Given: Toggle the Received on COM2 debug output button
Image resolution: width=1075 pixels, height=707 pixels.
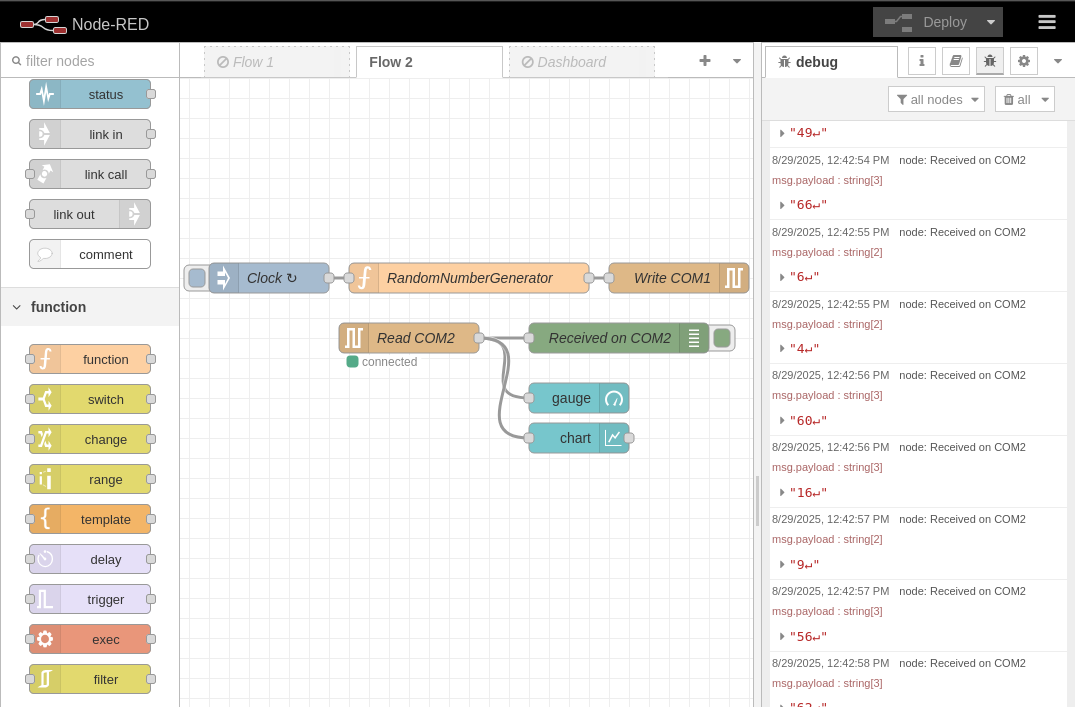Looking at the screenshot, I should pyautogui.click(x=722, y=338).
